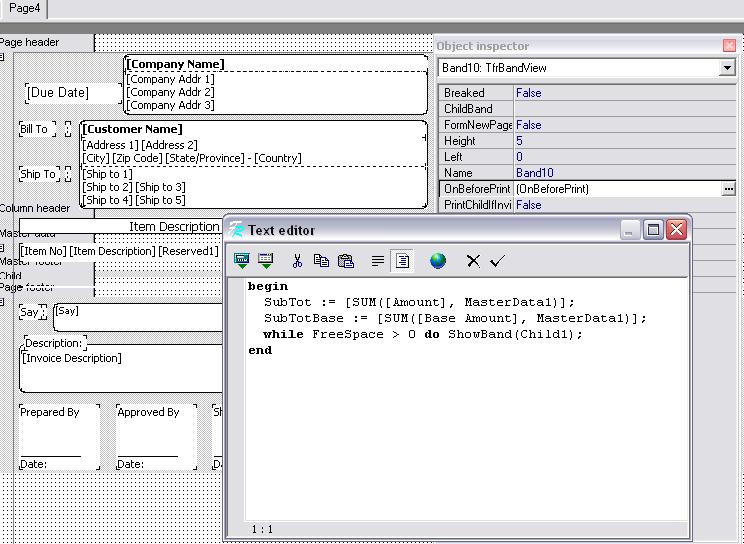The width and height of the screenshot is (744, 544).
Task: Switch to the Page4 tab
Action: pos(24,8)
